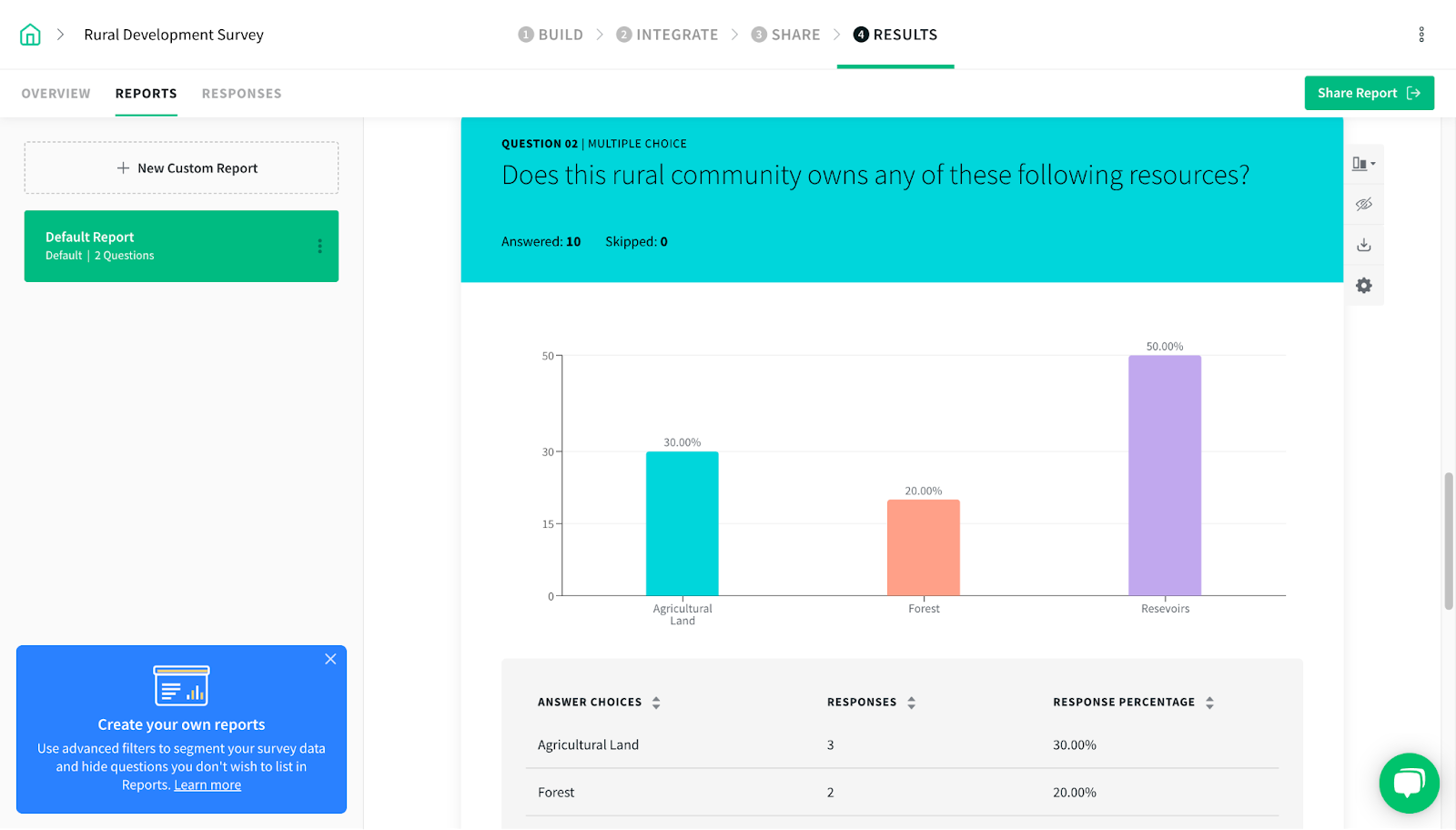Screen dimensions: 1456x830
Task: Click the plus icon for new report
Action: pos(123,168)
